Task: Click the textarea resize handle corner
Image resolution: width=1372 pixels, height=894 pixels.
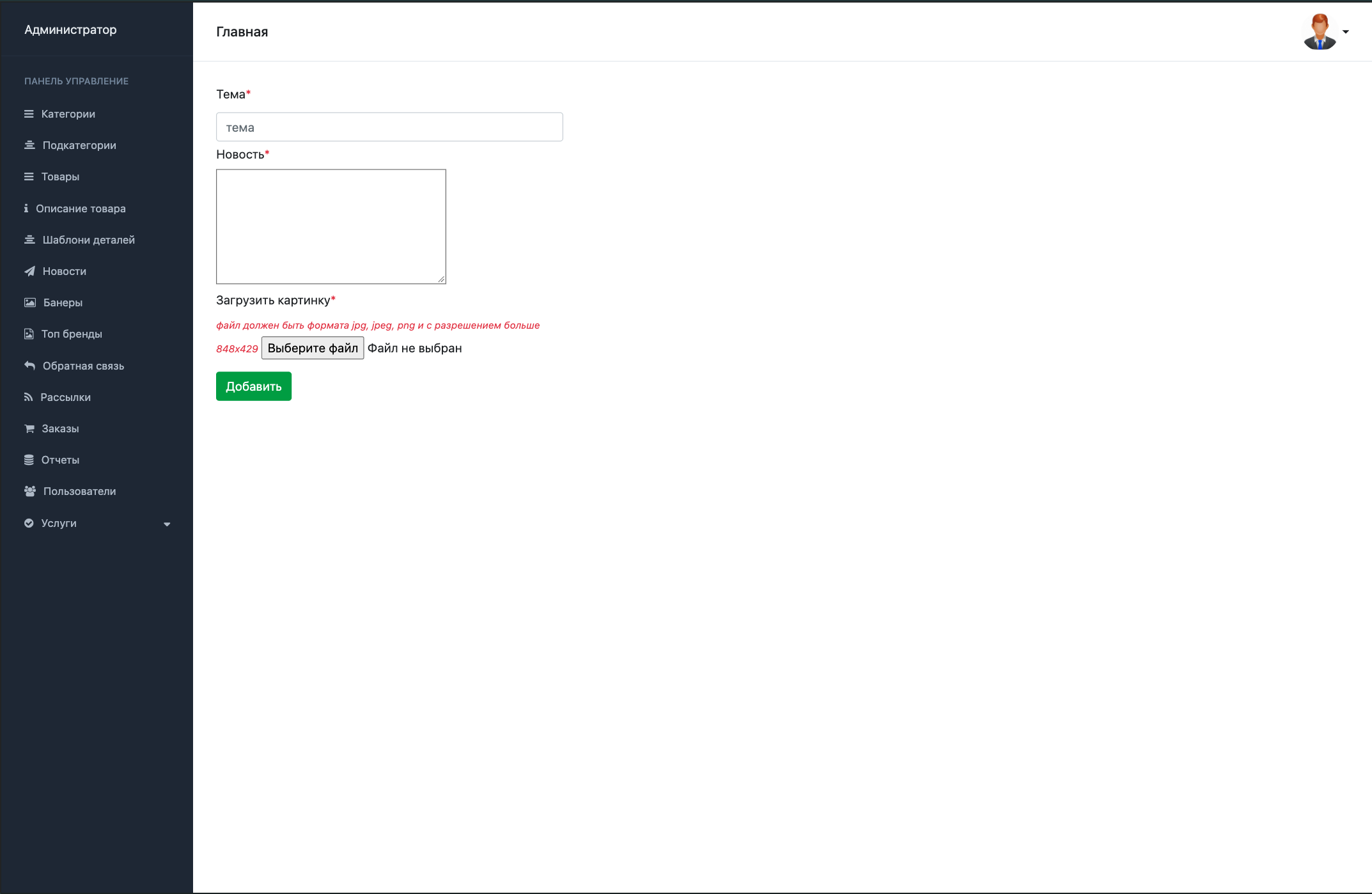Action: tap(442, 279)
